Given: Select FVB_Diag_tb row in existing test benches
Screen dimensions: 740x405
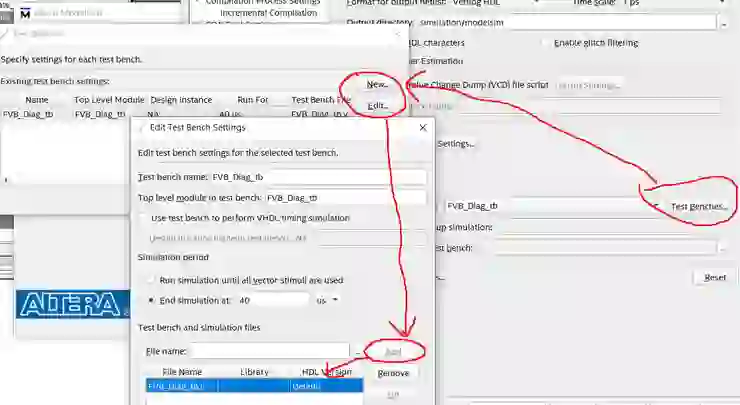Looking at the screenshot, I should [175, 114].
